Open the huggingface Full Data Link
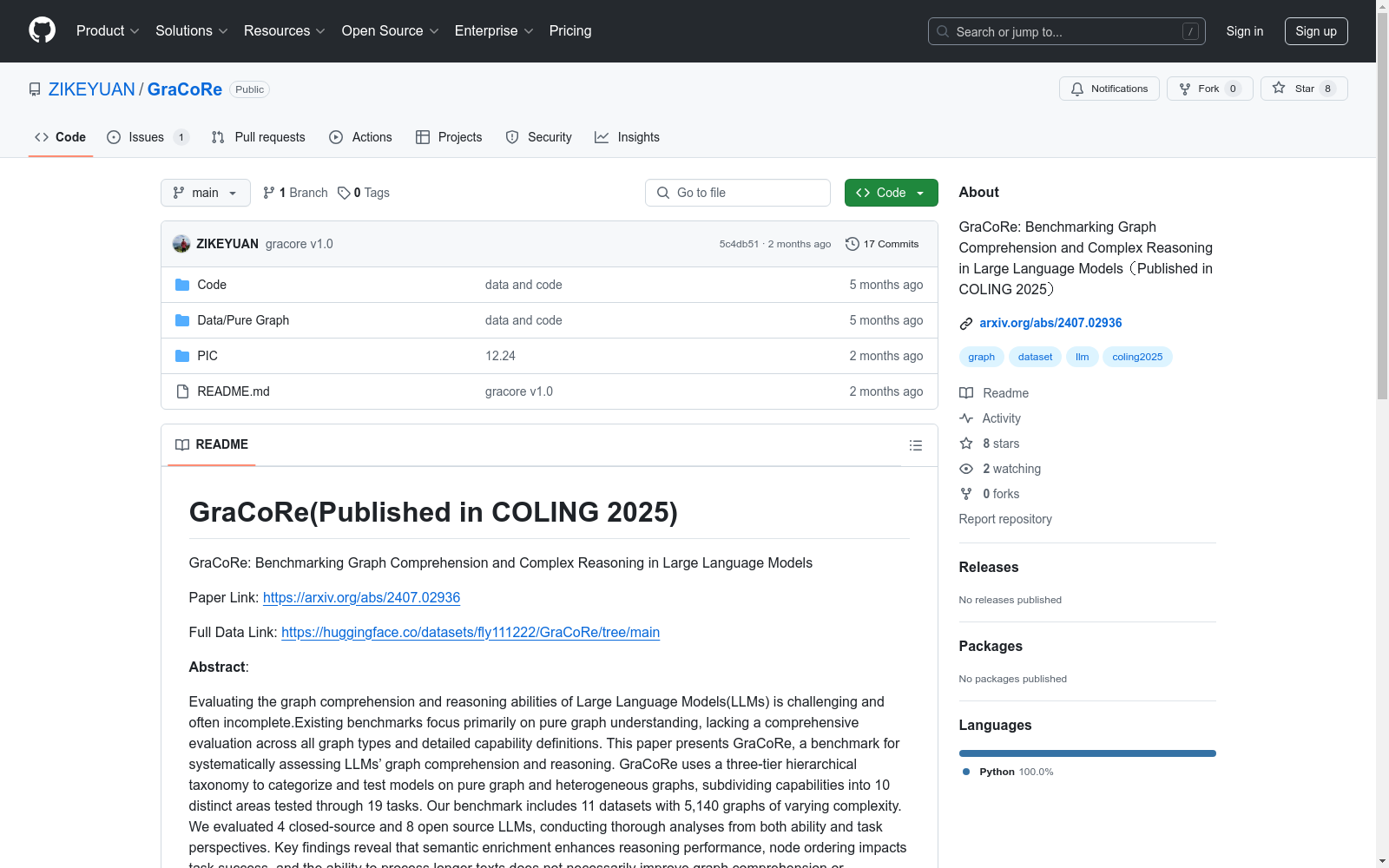The image size is (1389, 868). [x=471, y=632]
